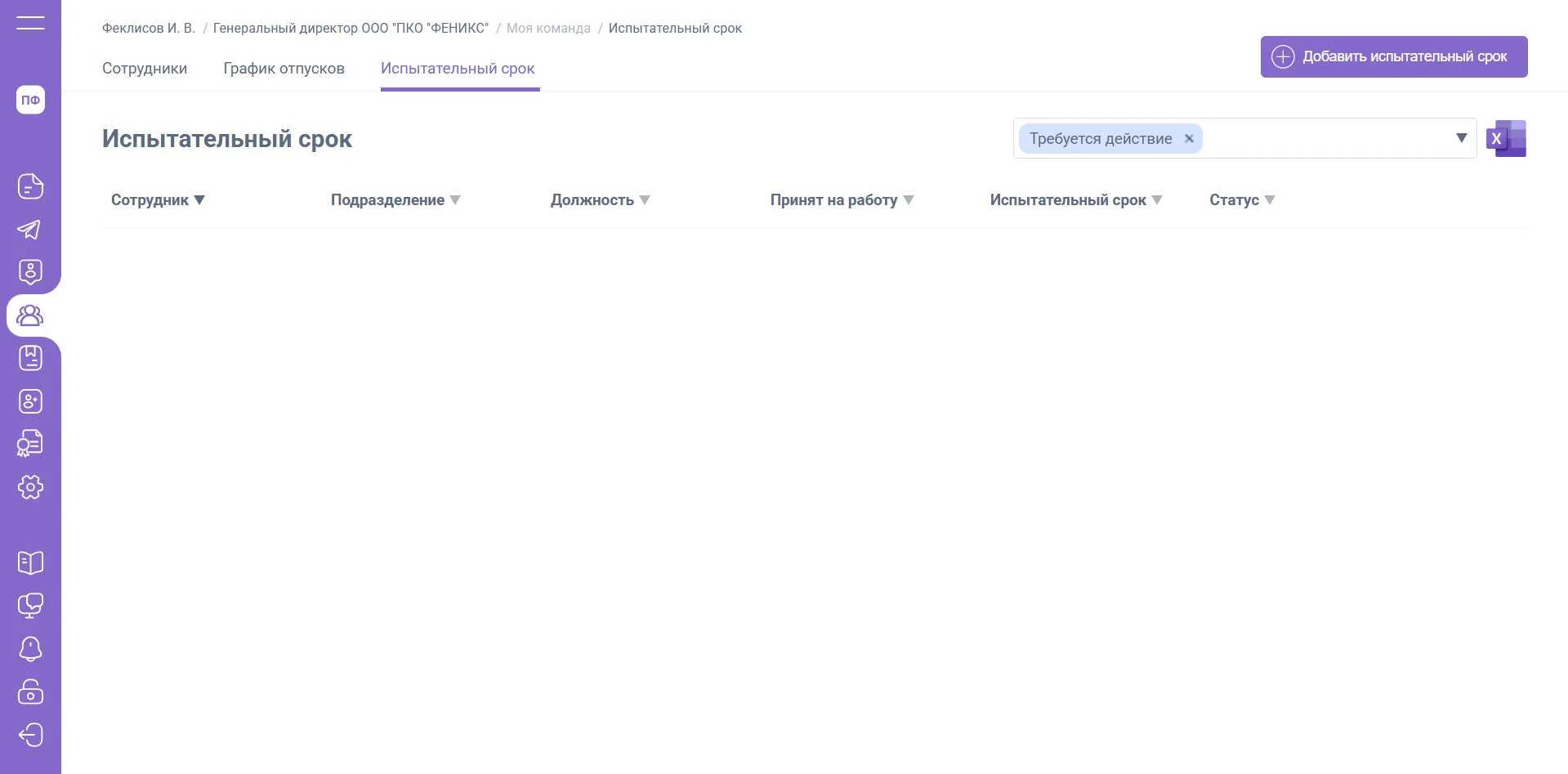Remove the 'Требуется действие' filter tag
1568x774 pixels.
coord(1189,139)
